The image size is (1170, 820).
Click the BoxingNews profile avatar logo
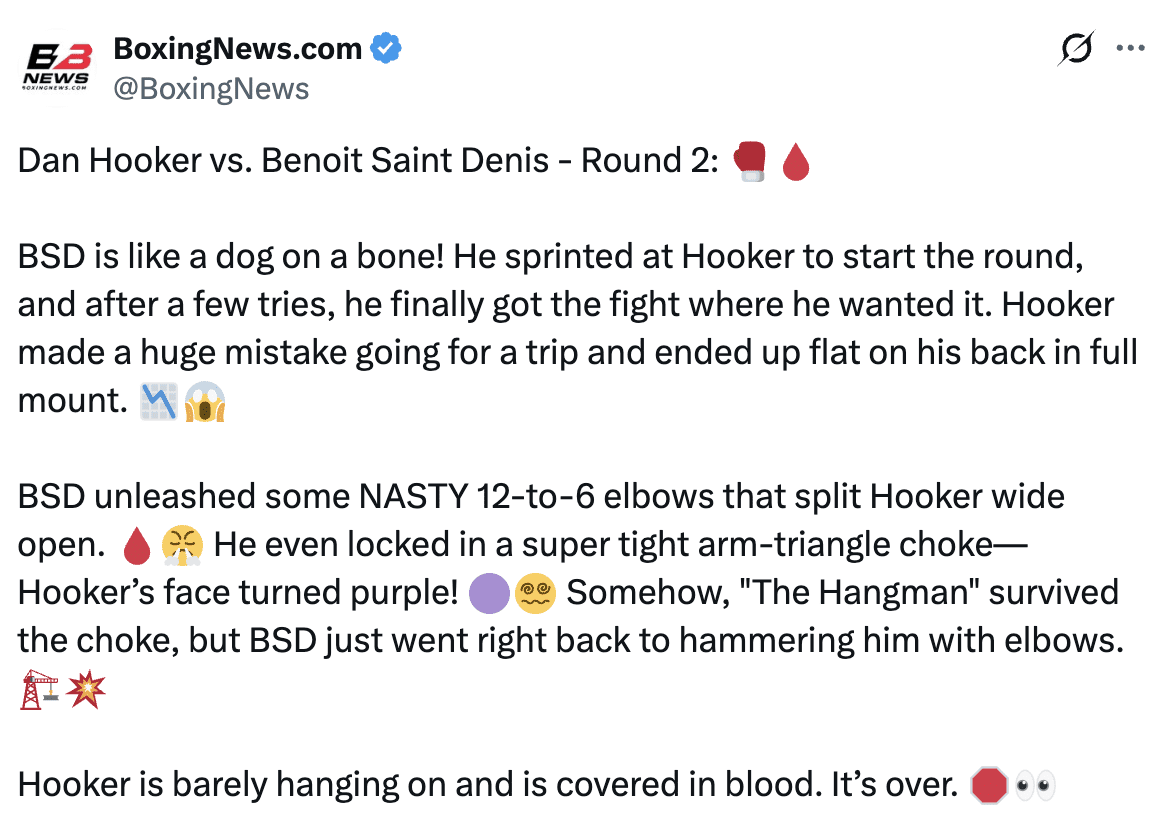click(x=56, y=68)
